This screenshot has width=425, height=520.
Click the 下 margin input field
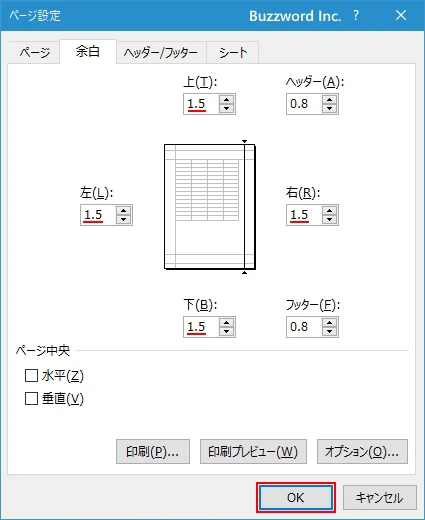coord(202,327)
